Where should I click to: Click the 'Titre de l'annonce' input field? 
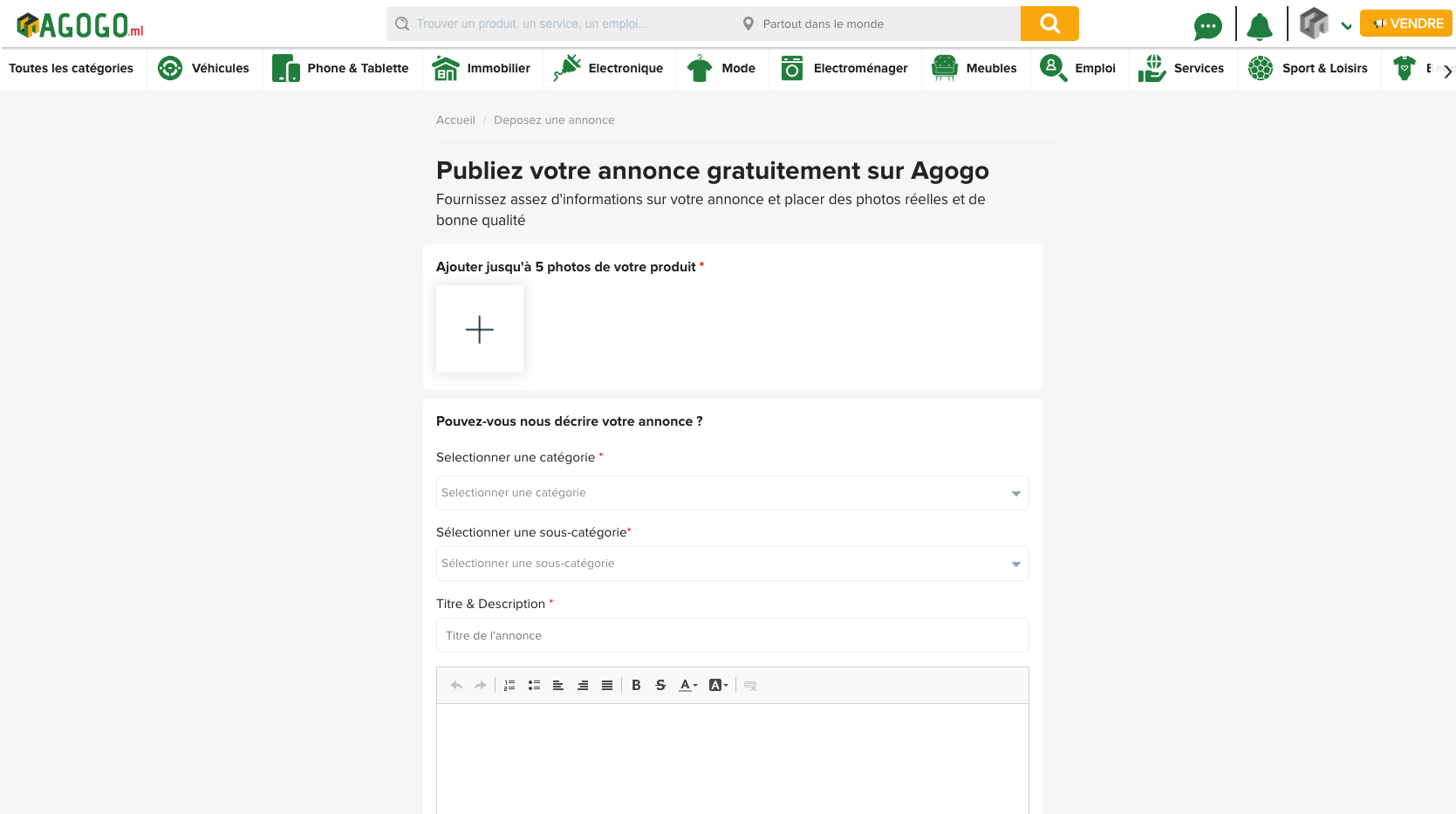tap(732, 635)
